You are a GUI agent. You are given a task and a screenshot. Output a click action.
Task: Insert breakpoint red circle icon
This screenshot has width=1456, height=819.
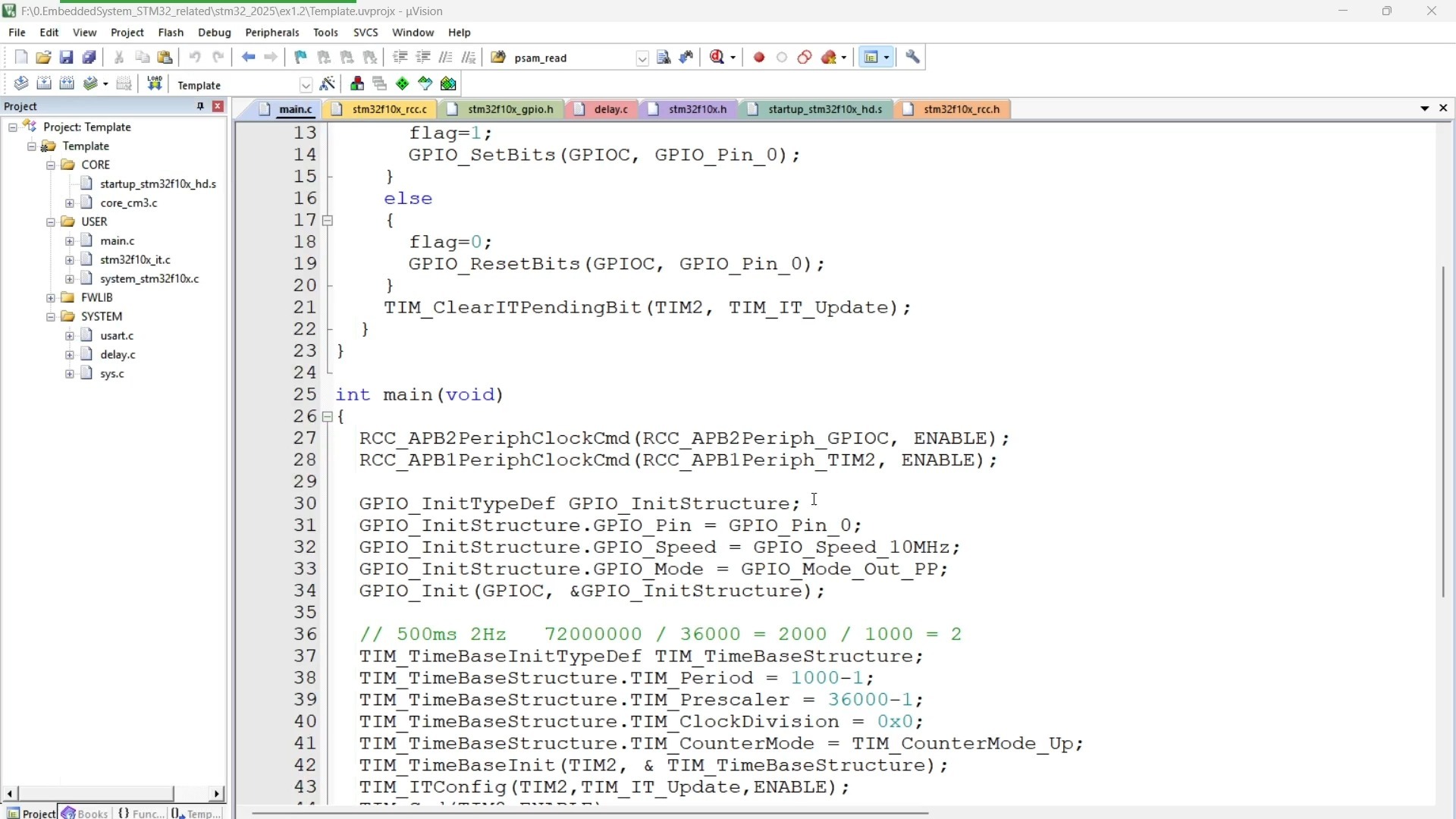pyautogui.click(x=759, y=58)
